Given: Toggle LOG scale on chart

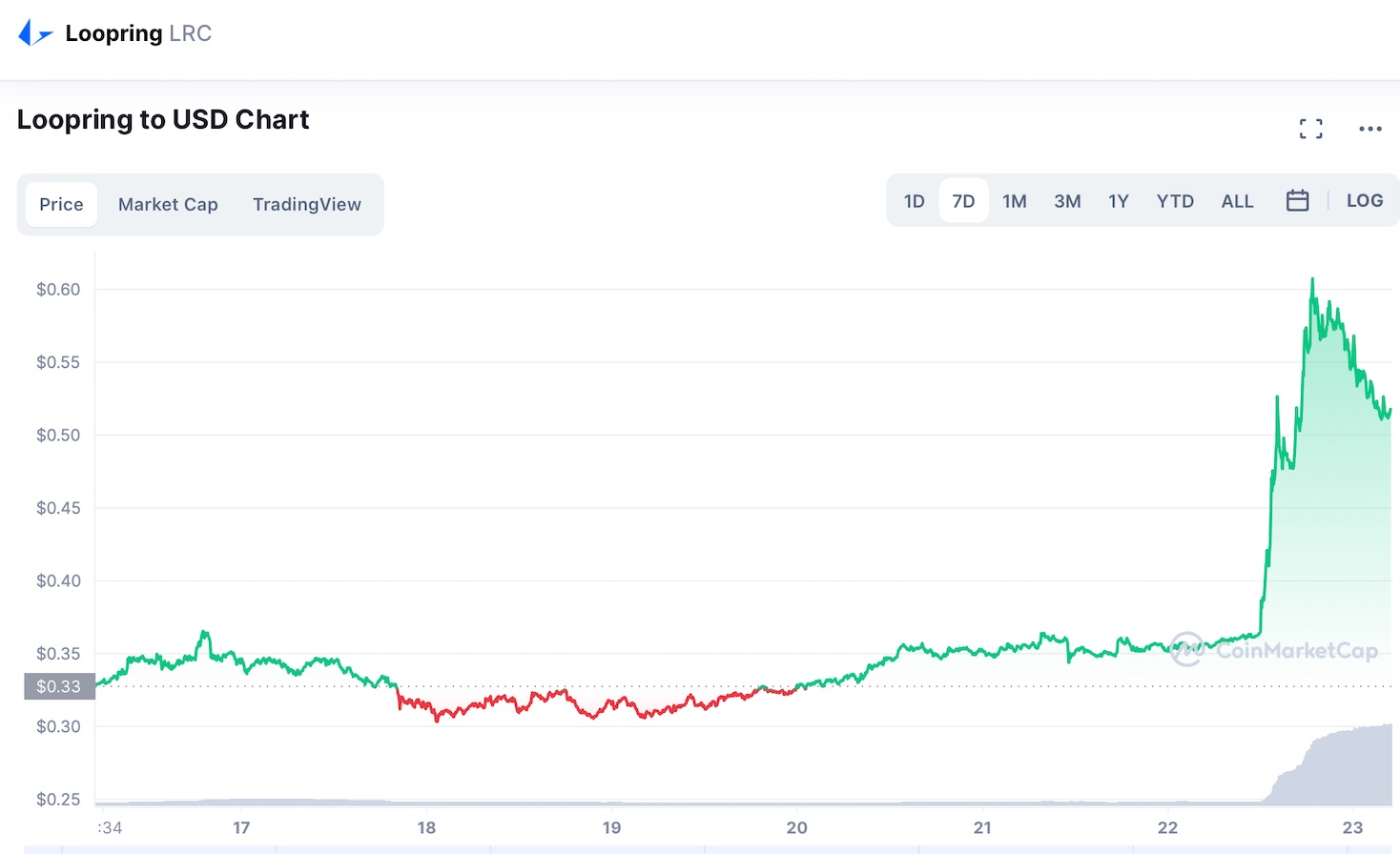Looking at the screenshot, I should [1365, 201].
